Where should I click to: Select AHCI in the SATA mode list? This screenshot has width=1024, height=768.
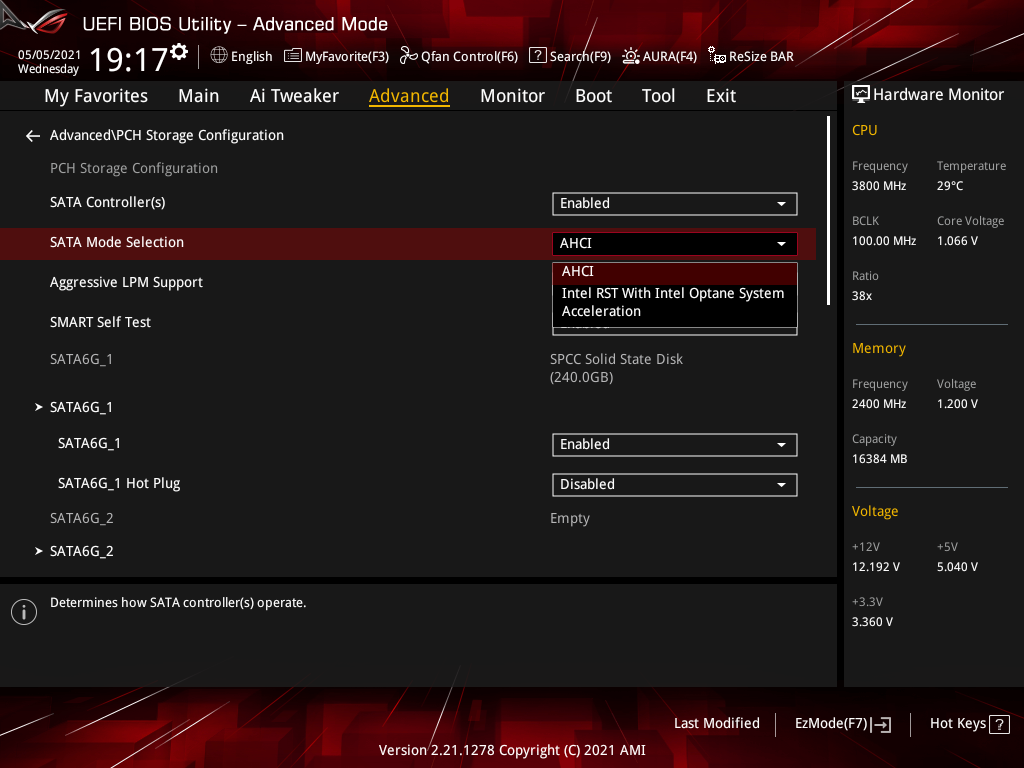[x=674, y=272]
